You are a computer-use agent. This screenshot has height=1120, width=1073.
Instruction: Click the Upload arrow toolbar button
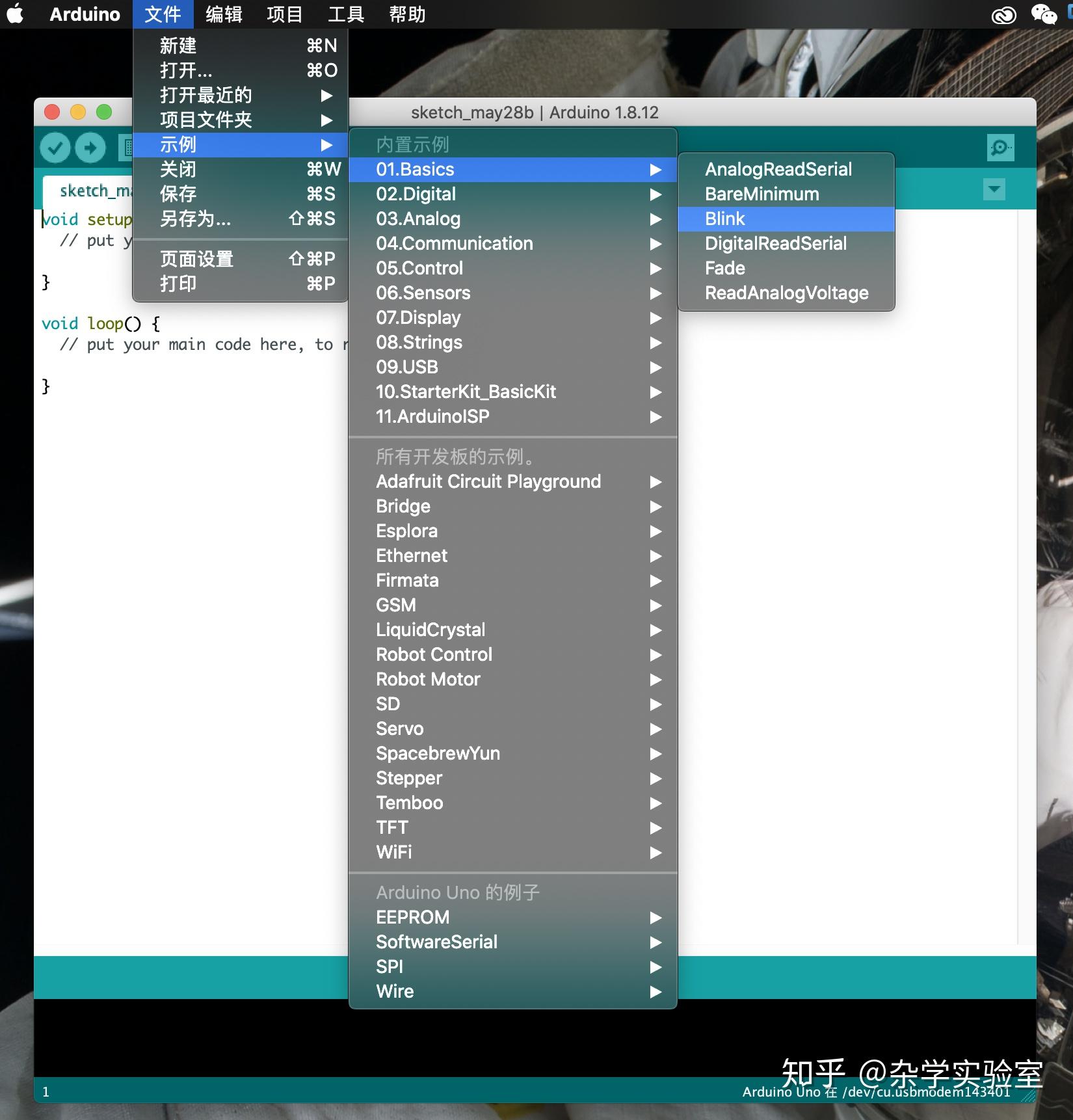90,148
